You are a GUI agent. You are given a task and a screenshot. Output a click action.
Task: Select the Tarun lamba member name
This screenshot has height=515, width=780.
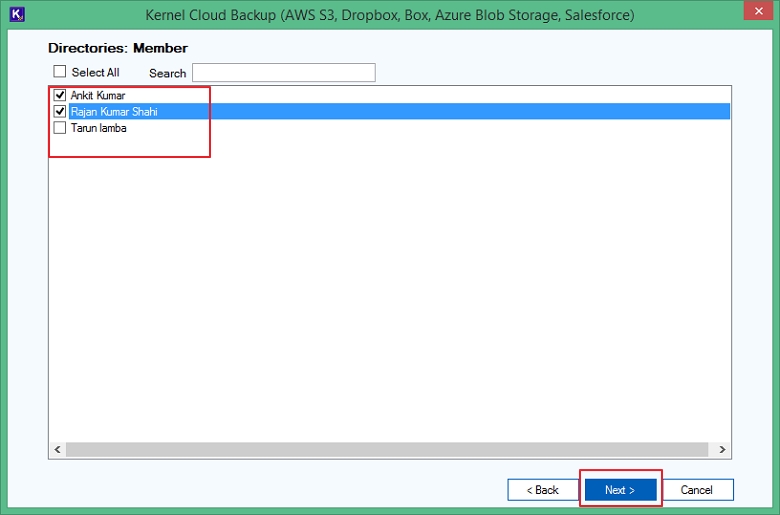tap(98, 128)
